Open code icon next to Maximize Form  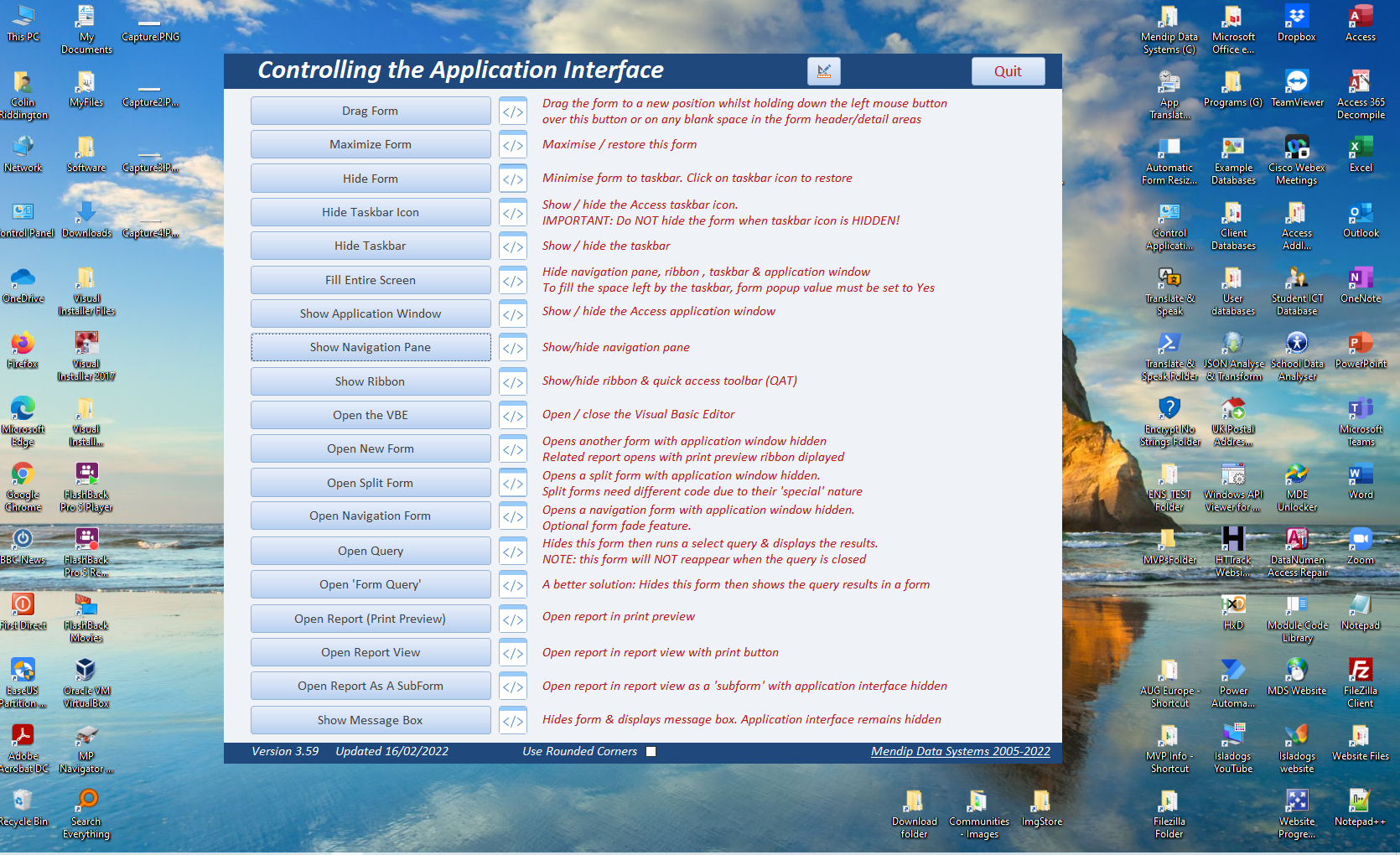pos(512,145)
